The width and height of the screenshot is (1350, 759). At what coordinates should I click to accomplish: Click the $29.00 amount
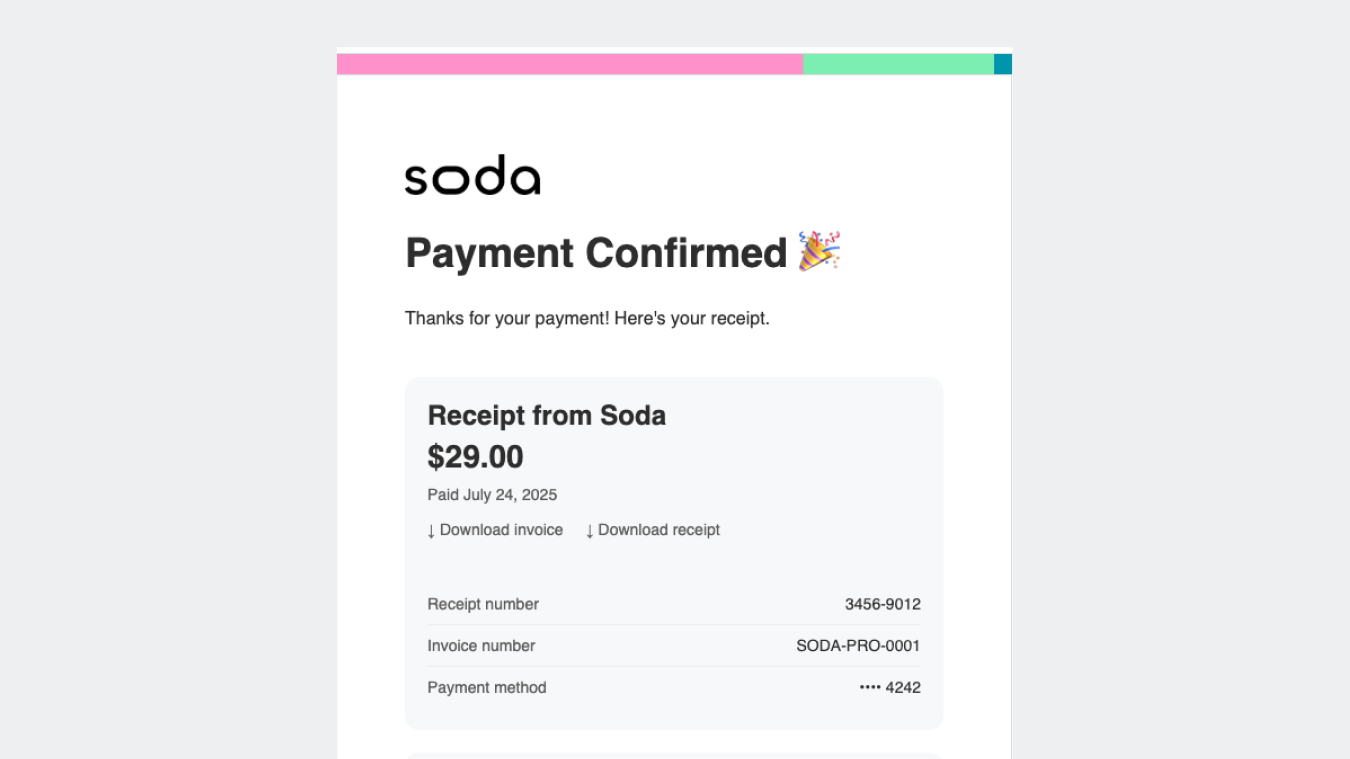[x=476, y=456]
